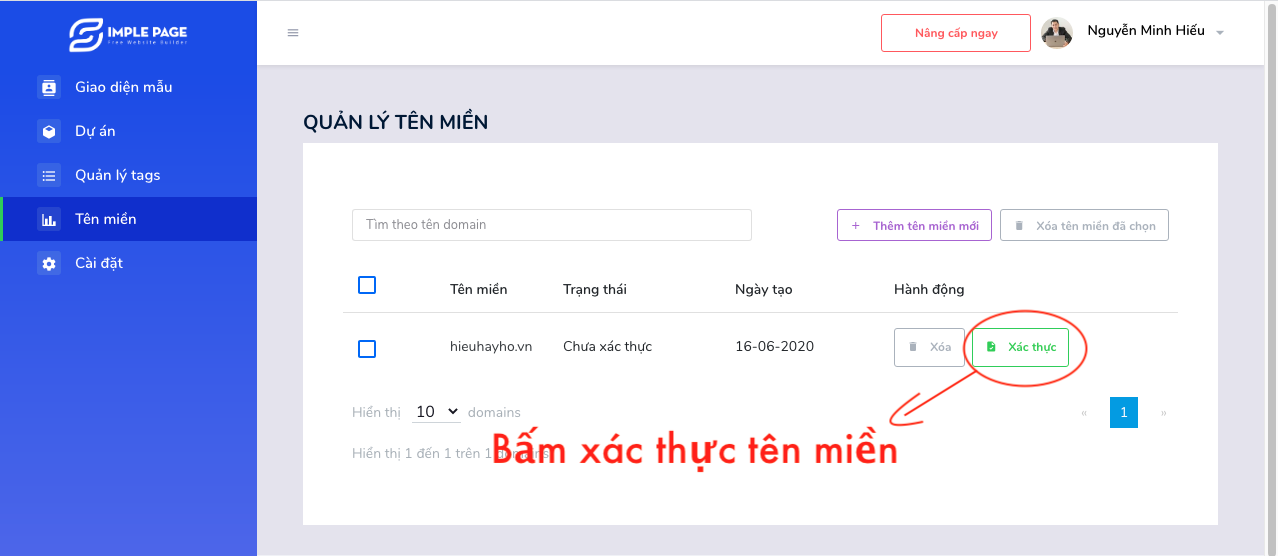Toggle the hamburger sidebar menu icon

[x=293, y=33]
